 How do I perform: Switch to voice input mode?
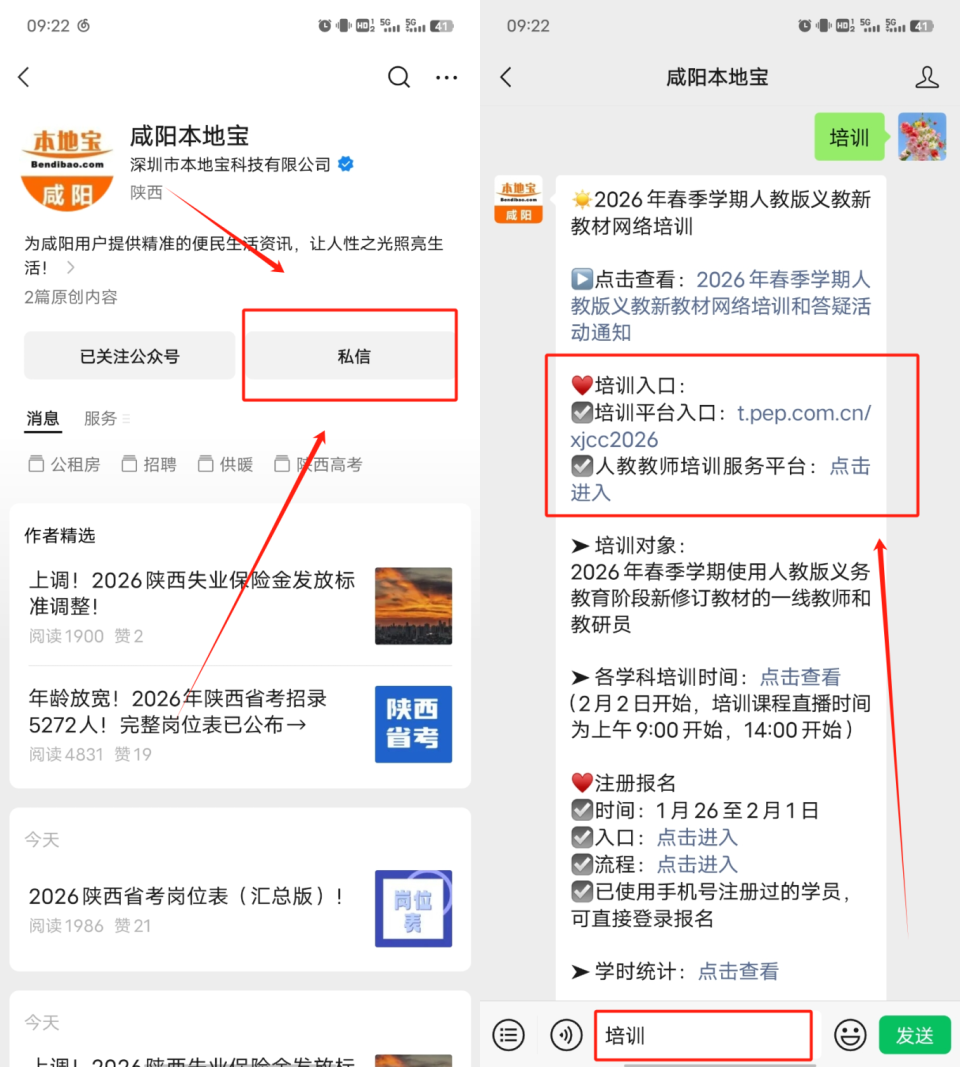coord(566,1035)
